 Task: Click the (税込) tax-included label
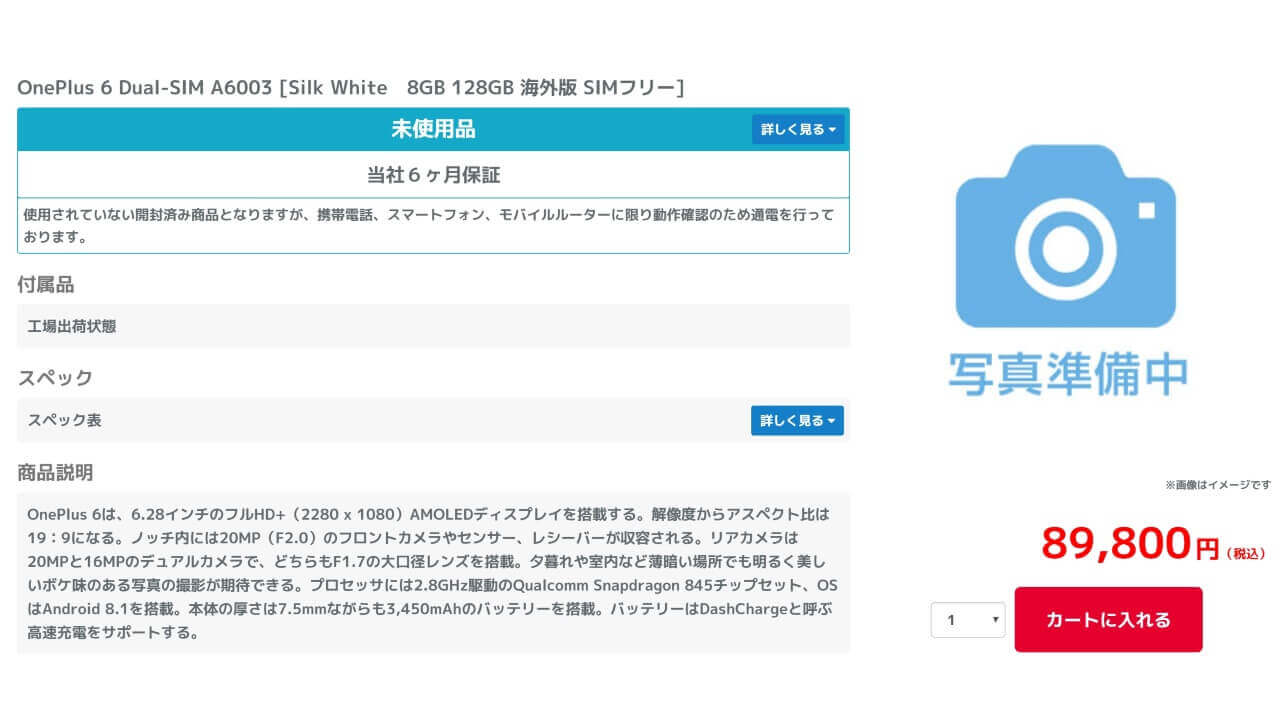1246,553
